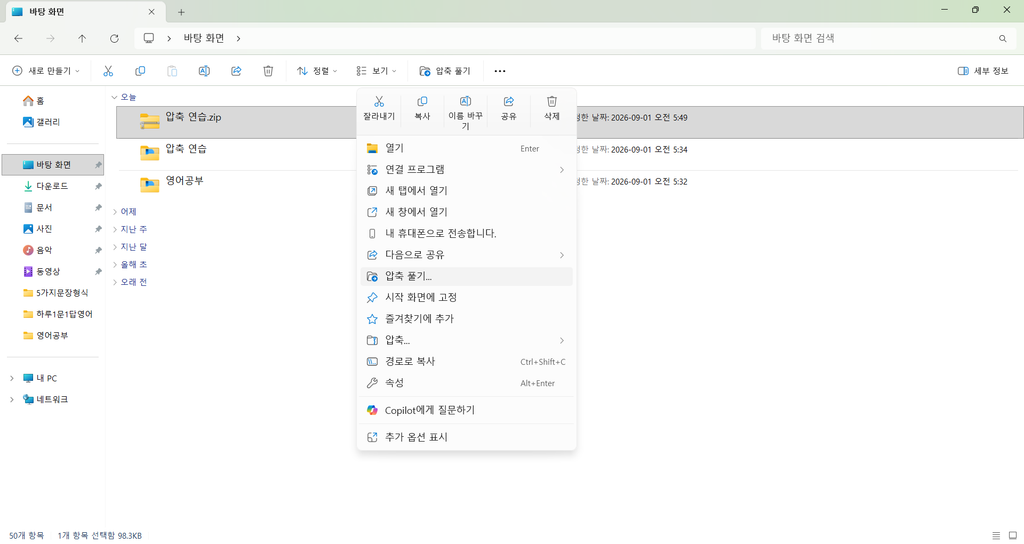The image size is (1024, 544).
Task: Click the Copy icon in the toolbar
Action: point(140,71)
